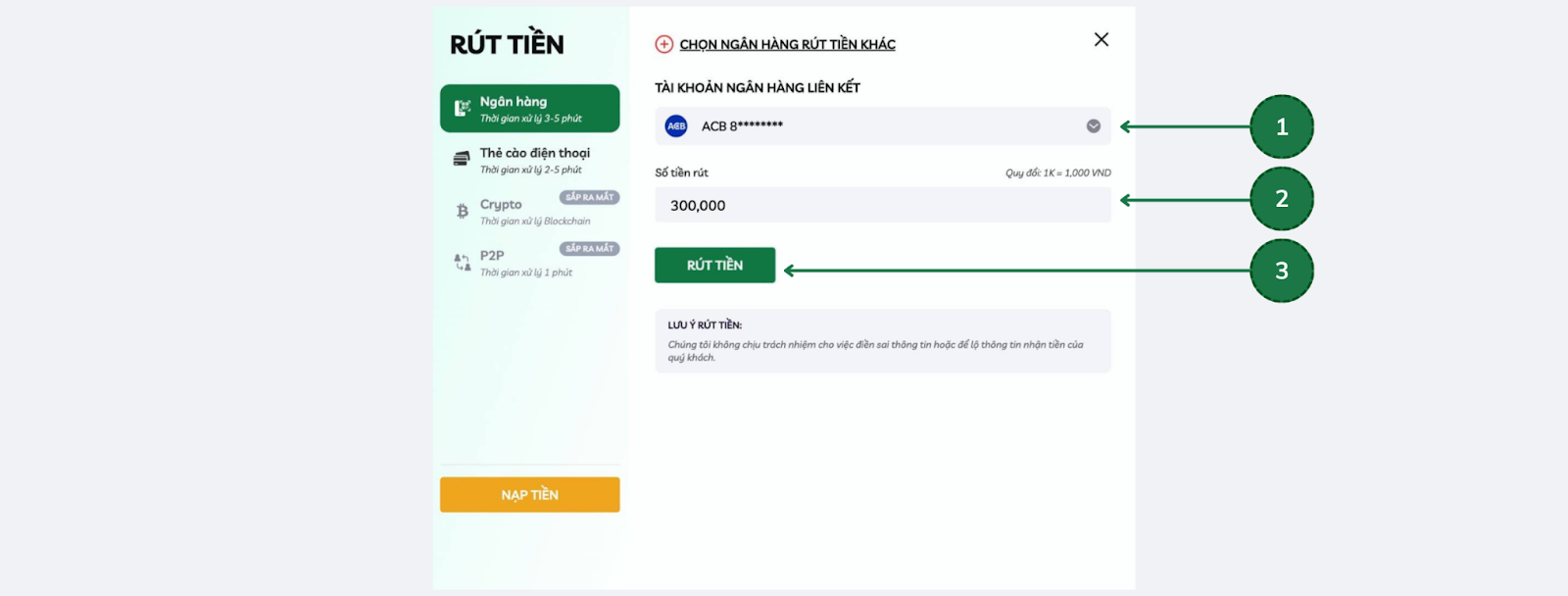
Task: Click the P2P transfer icon
Action: tap(463, 263)
